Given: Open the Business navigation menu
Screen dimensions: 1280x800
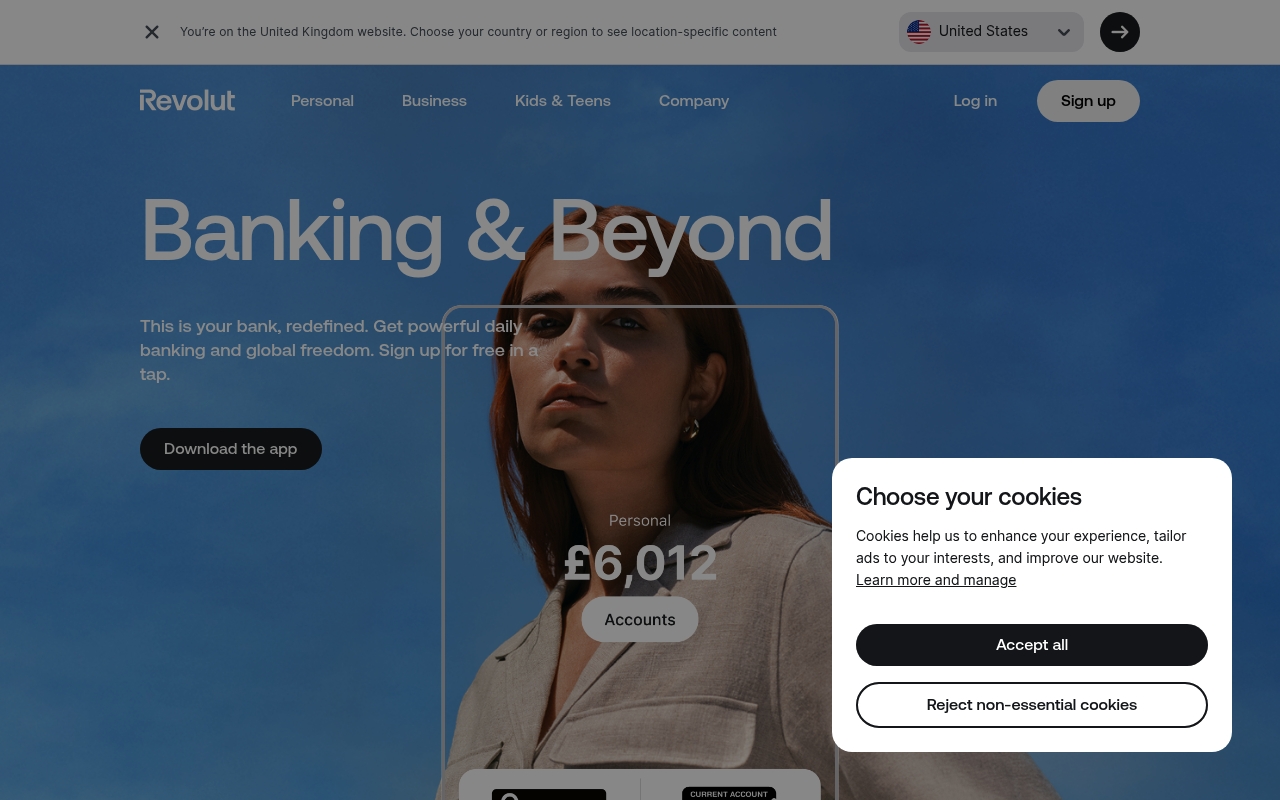Looking at the screenshot, I should point(434,101).
